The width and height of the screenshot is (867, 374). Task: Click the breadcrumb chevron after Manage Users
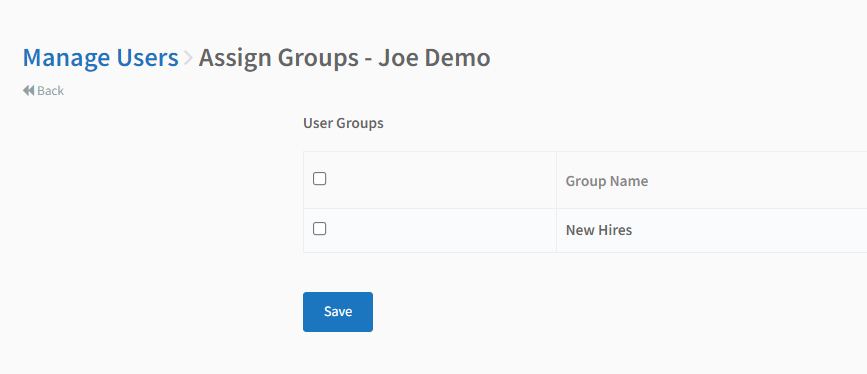point(188,58)
